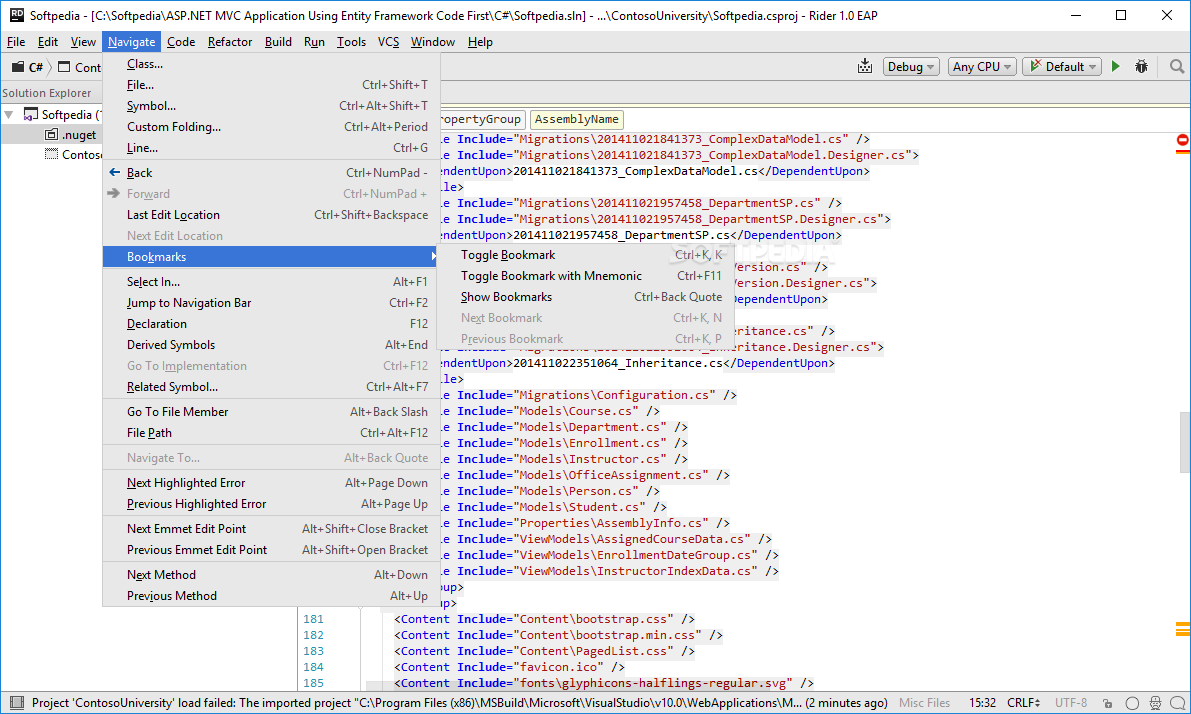Select Last Edit Location entry
1191x714 pixels.
[271, 215]
